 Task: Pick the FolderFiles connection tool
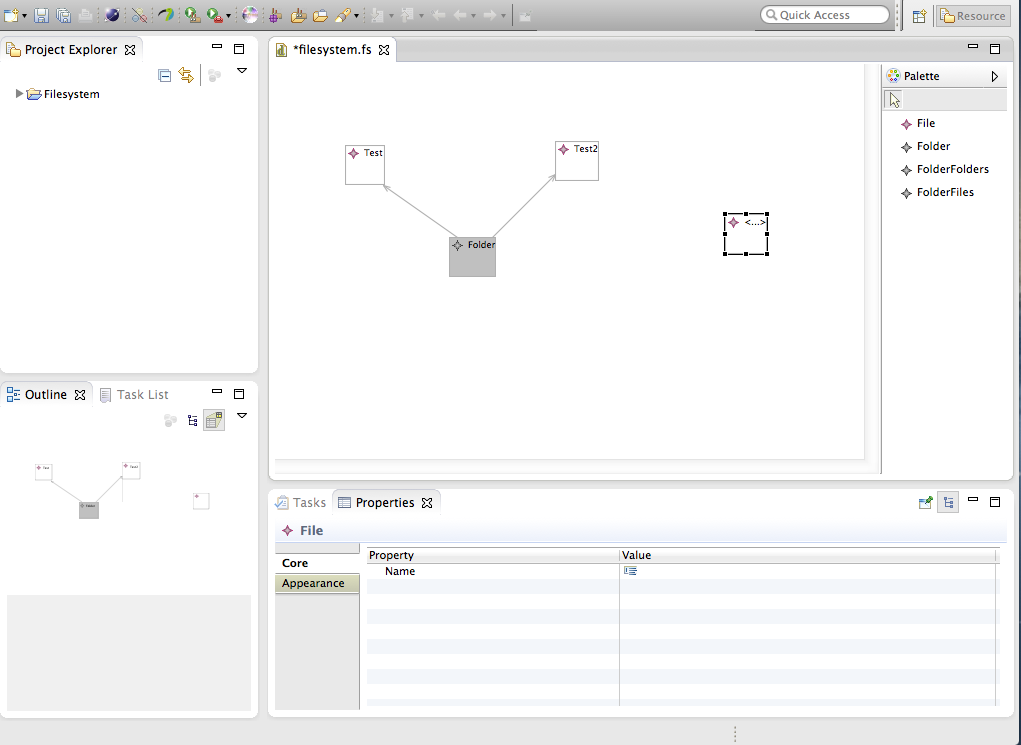tap(938, 192)
